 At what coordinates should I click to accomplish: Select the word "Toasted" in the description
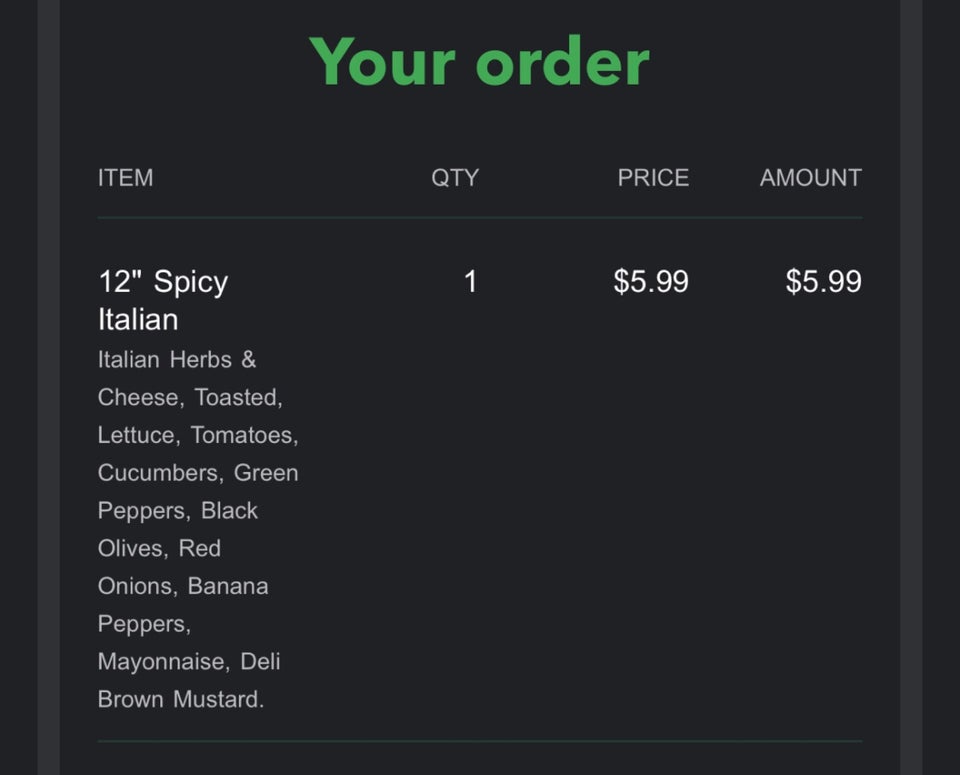click(238, 398)
